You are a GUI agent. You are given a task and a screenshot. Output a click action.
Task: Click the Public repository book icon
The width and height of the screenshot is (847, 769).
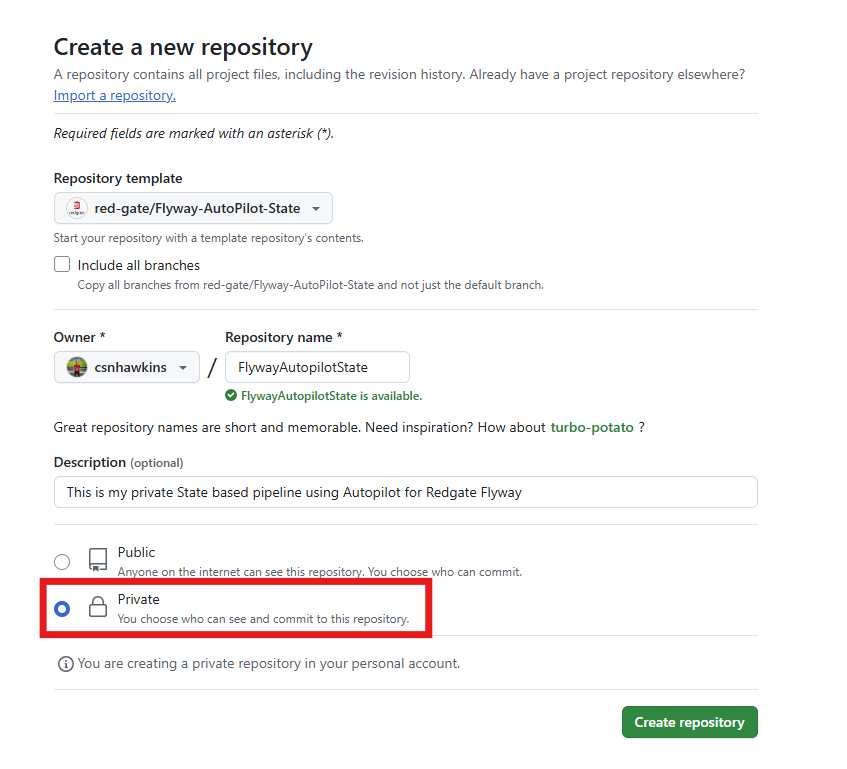[x=97, y=559]
